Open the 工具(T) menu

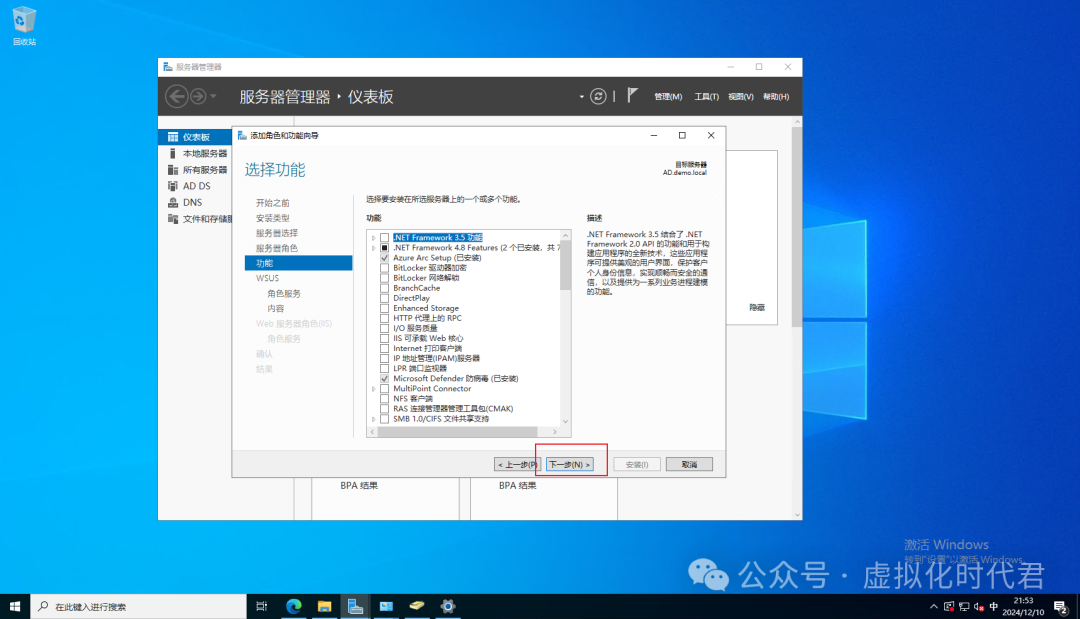click(706, 96)
